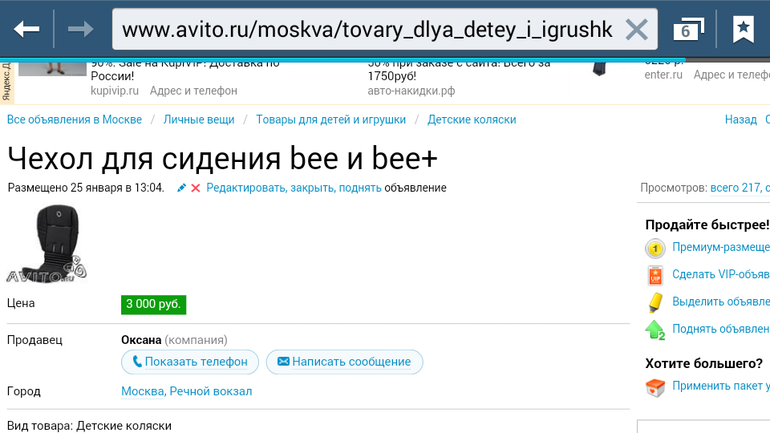Open bookmarks via the star bookmark icon
This screenshot has width=770, height=433.
click(743, 29)
